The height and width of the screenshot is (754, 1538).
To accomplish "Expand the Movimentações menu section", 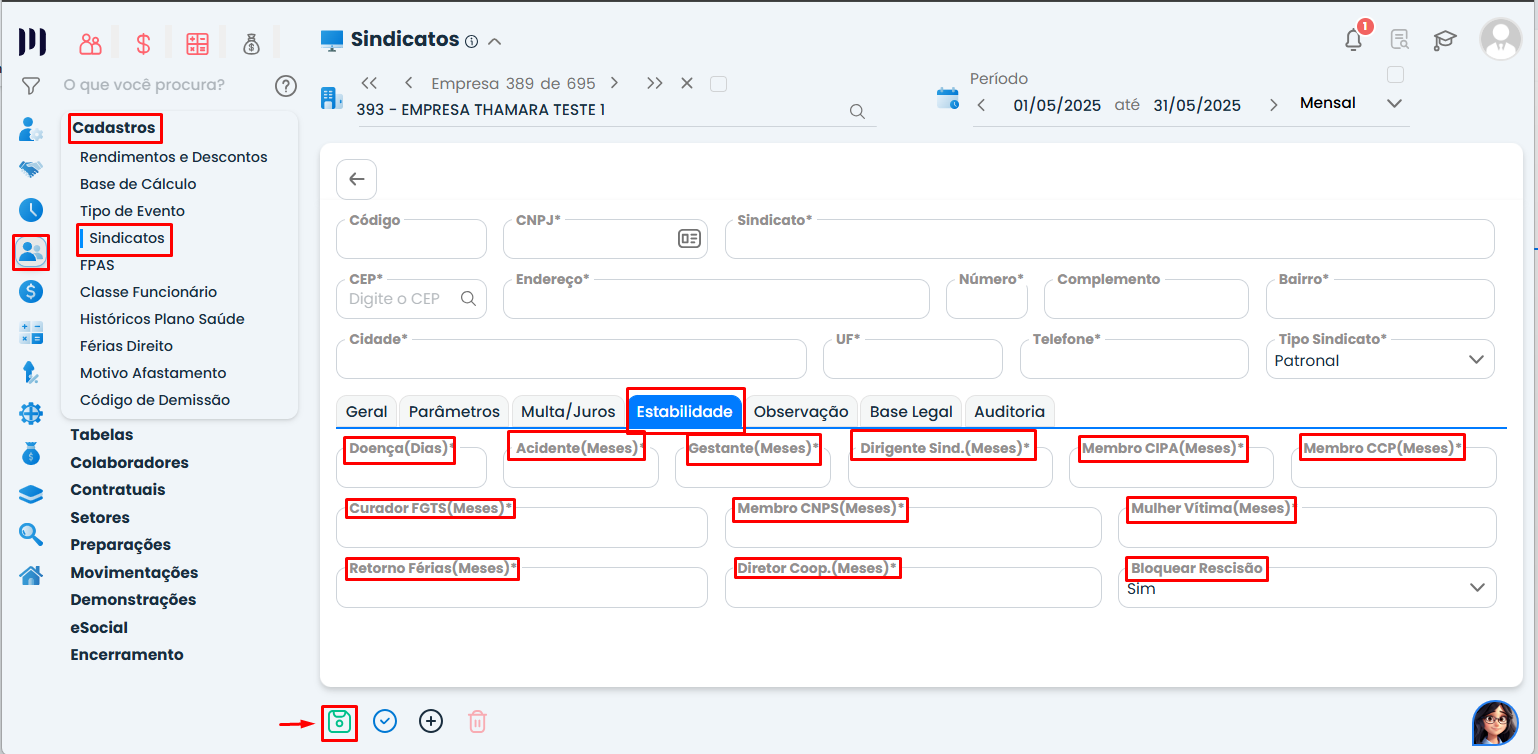I will click(x=134, y=573).
